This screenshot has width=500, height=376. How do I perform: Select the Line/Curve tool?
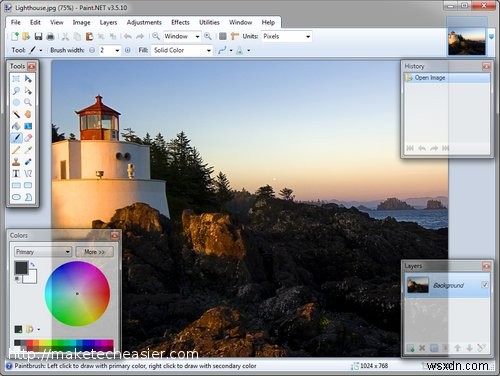tap(28, 174)
